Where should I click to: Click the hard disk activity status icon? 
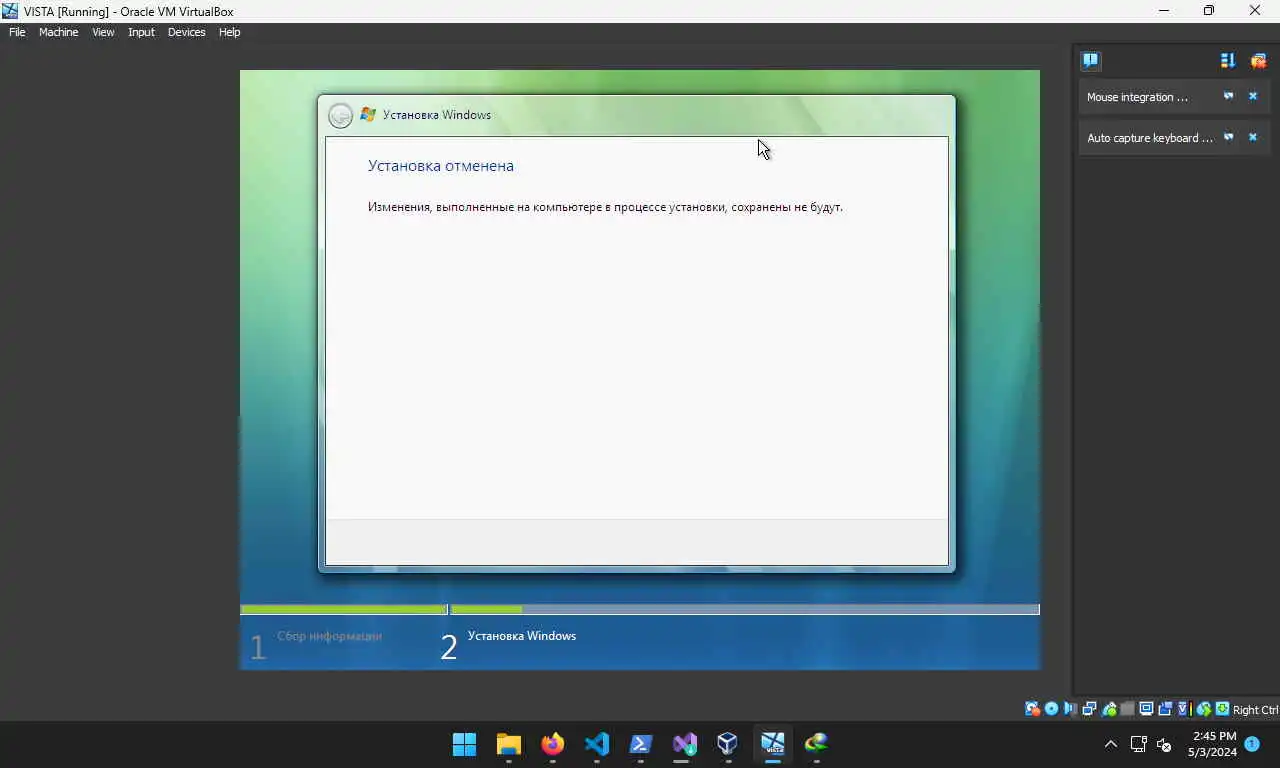(1032, 709)
